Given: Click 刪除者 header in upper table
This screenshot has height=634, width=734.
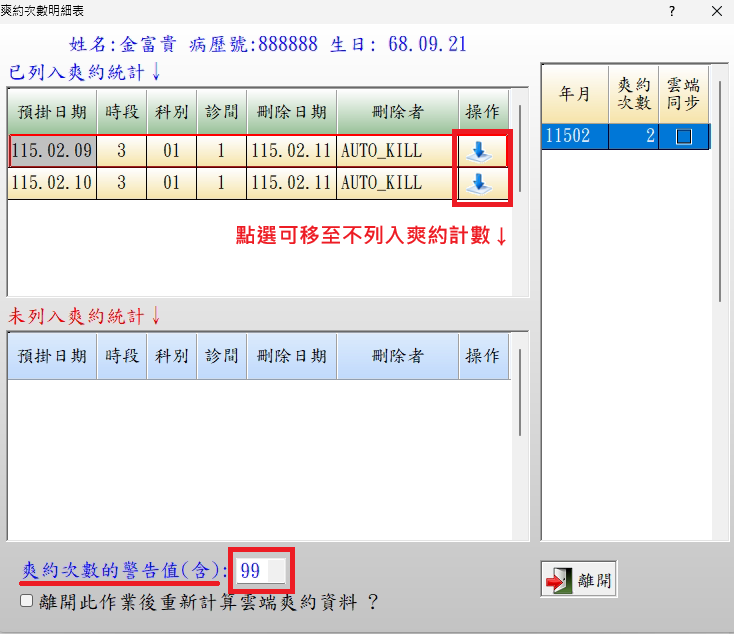Looking at the screenshot, I should coord(397,112).
